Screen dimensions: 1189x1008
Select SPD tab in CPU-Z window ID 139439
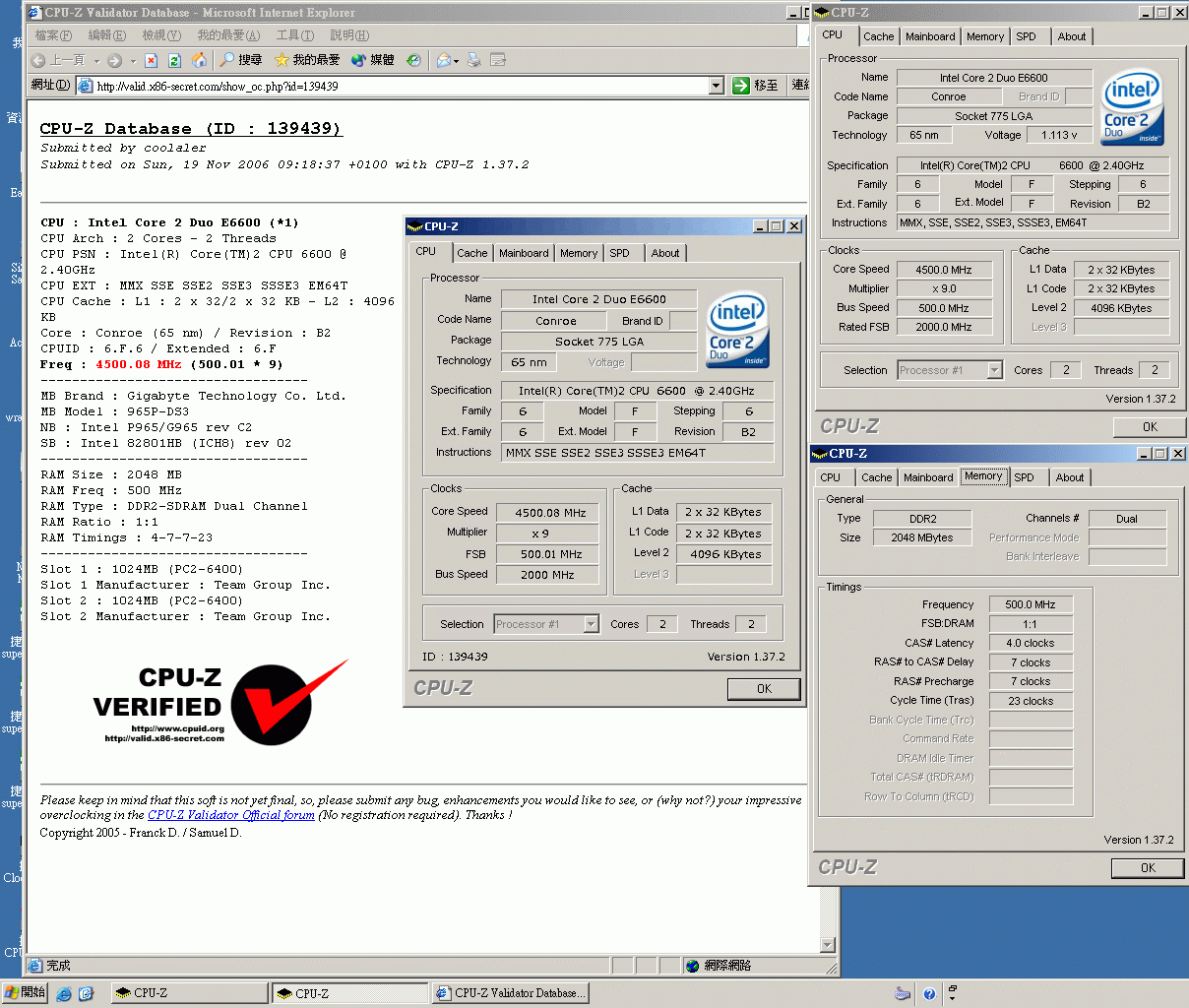(619, 253)
